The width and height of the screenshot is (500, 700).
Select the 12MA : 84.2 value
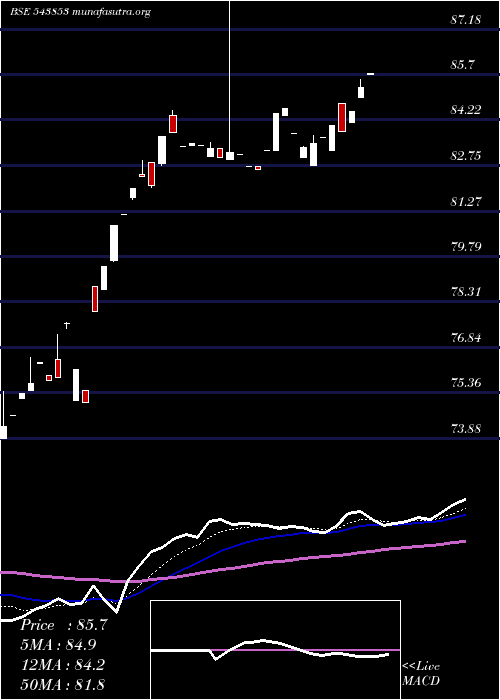(62, 665)
